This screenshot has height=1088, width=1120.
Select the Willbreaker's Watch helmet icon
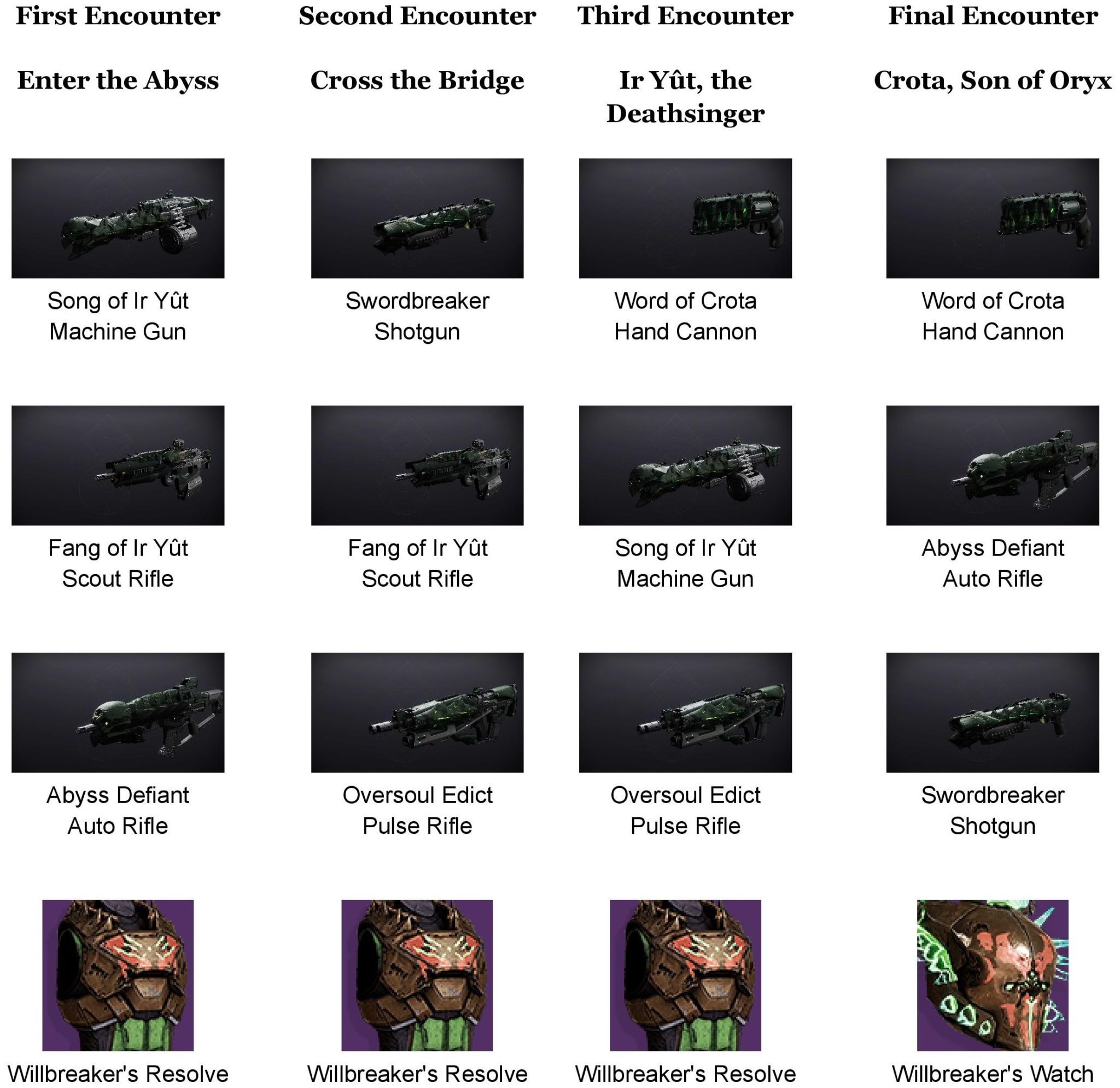pos(993,975)
